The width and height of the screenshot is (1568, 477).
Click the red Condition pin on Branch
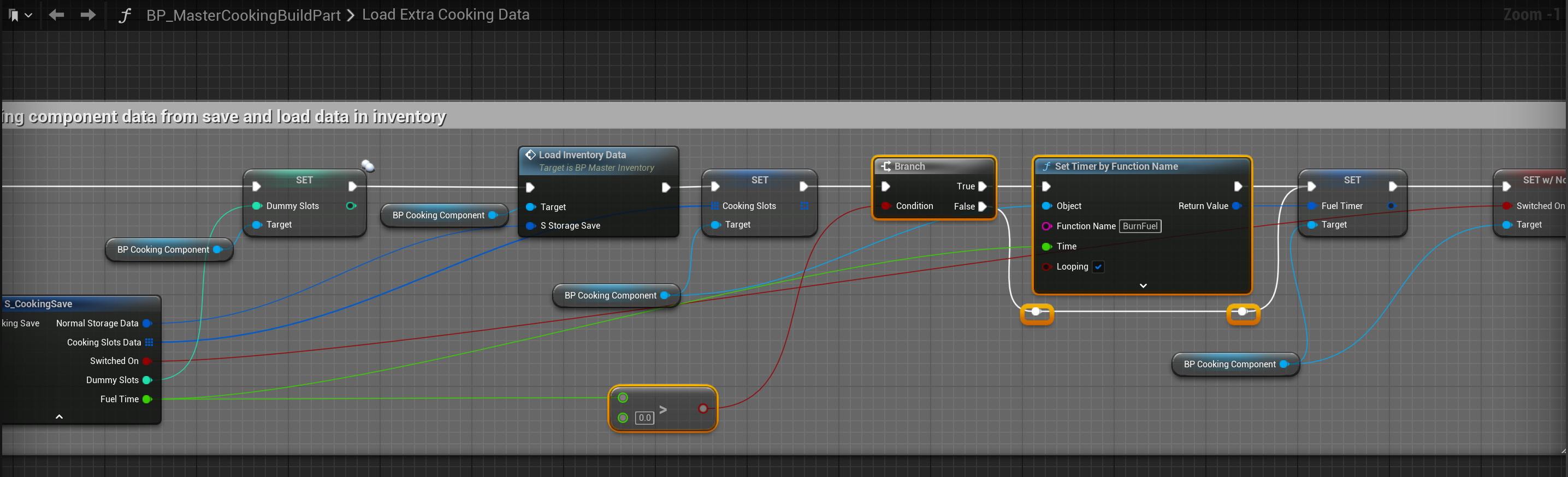click(886, 206)
